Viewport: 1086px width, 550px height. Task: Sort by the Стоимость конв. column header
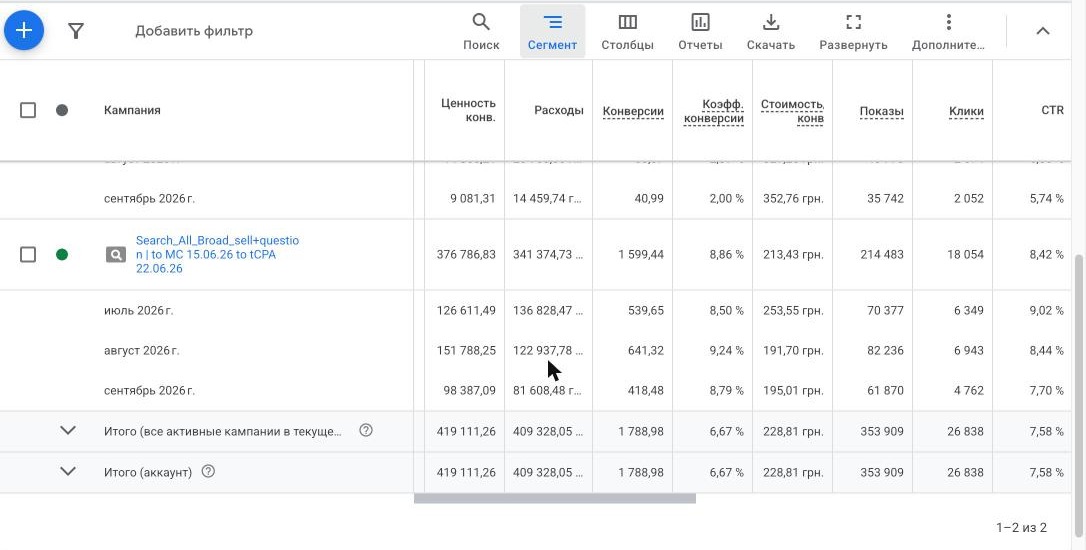coord(792,111)
